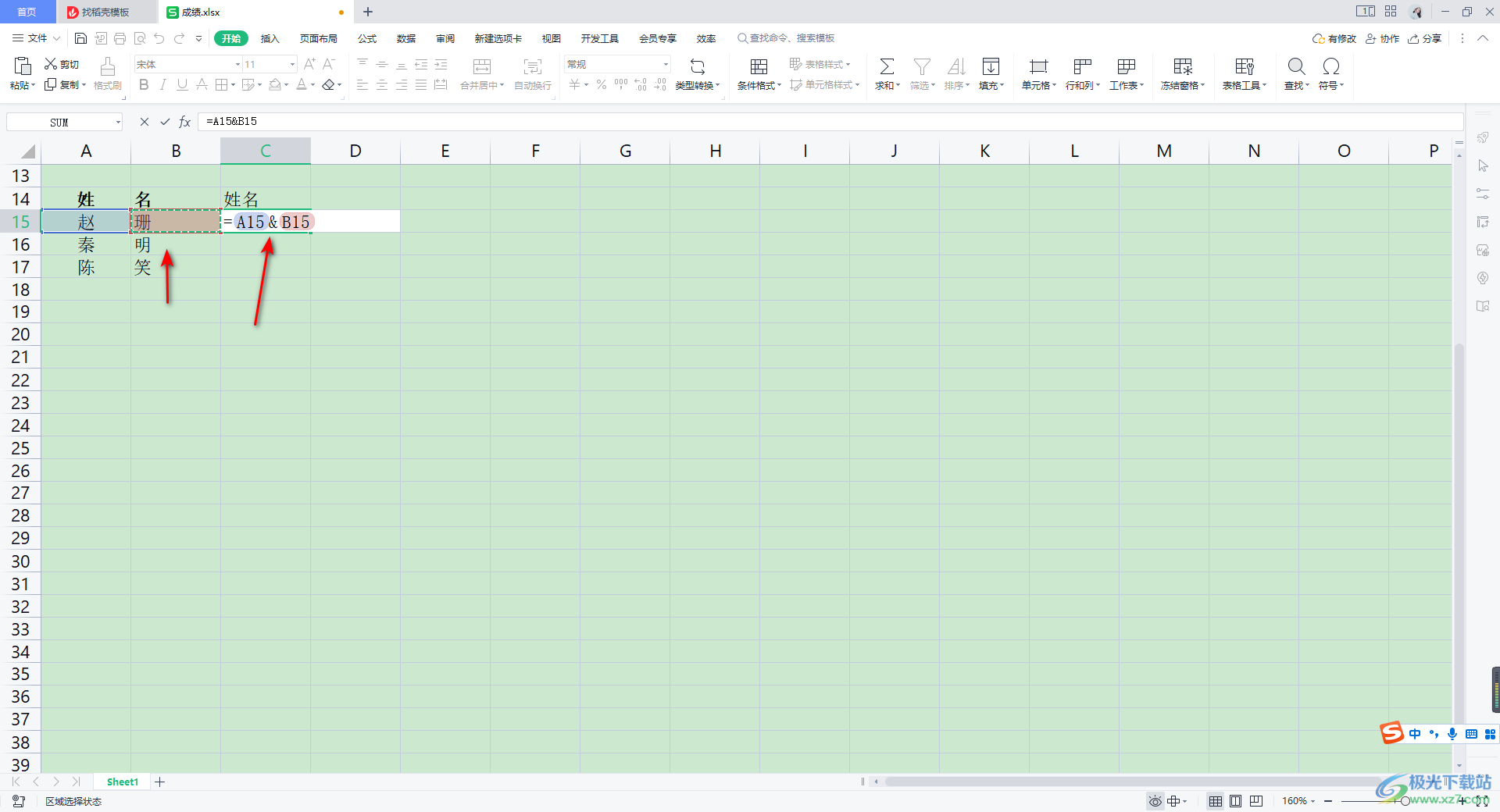Click the Print Preview icon
This screenshot has width=1500, height=812.
(140, 38)
